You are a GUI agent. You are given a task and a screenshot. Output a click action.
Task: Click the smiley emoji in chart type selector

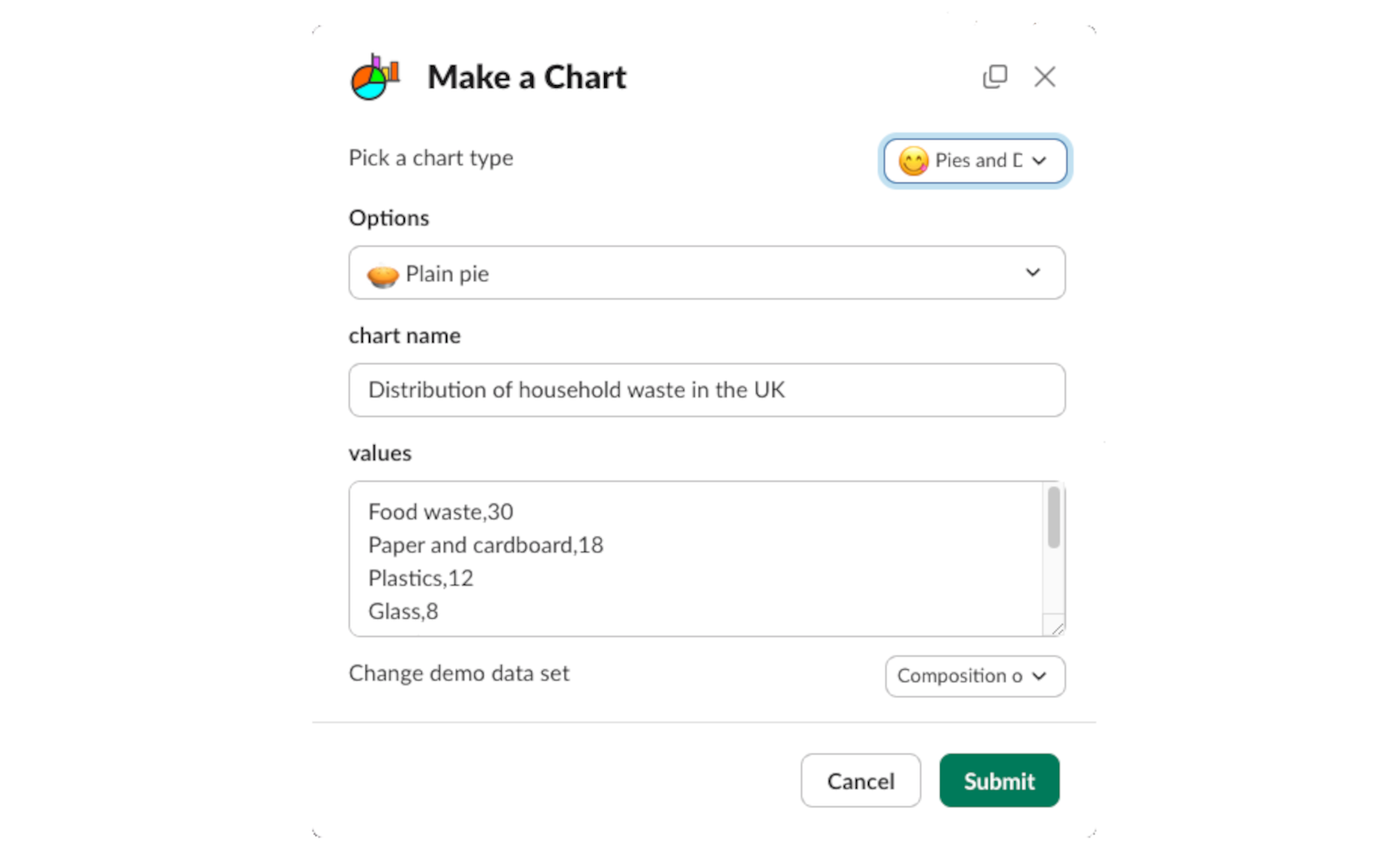pyautogui.click(x=913, y=161)
